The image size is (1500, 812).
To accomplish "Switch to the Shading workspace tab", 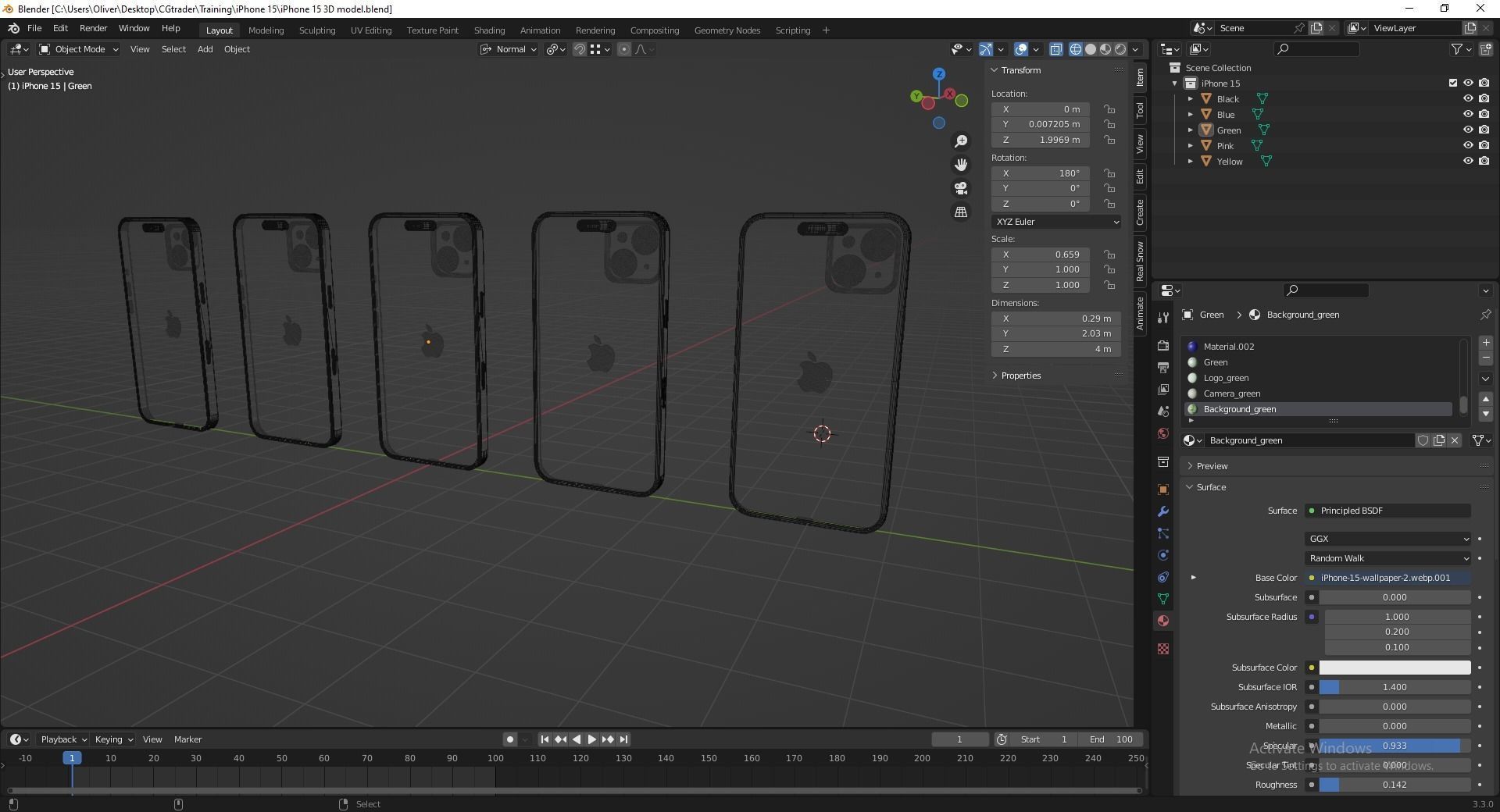I will pyautogui.click(x=489, y=30).
